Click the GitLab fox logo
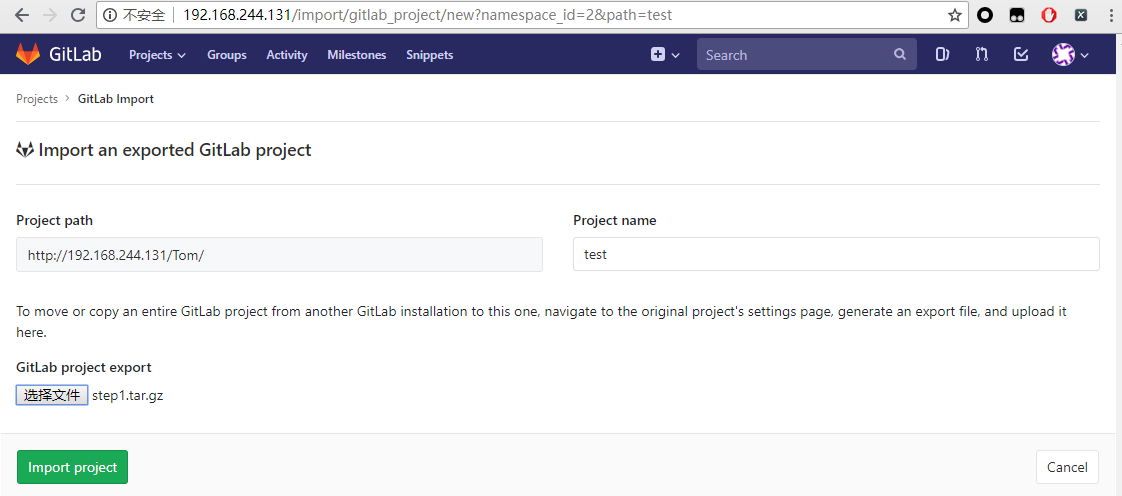Viewport: 1122px width, 496px height. click(28, 54)
